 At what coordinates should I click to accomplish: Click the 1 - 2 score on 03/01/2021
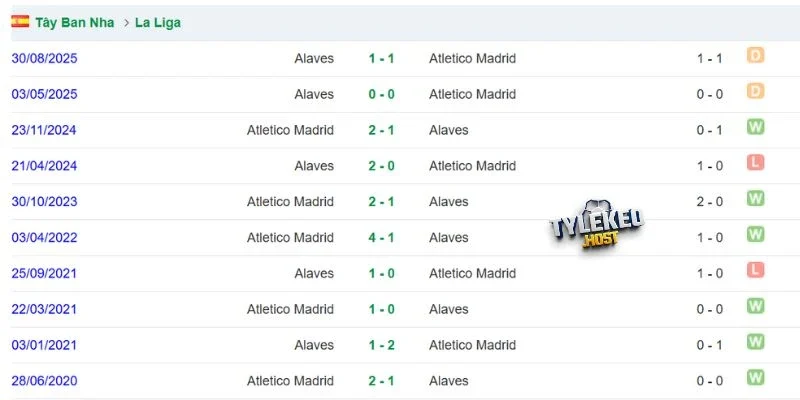(x=382, y=345)
